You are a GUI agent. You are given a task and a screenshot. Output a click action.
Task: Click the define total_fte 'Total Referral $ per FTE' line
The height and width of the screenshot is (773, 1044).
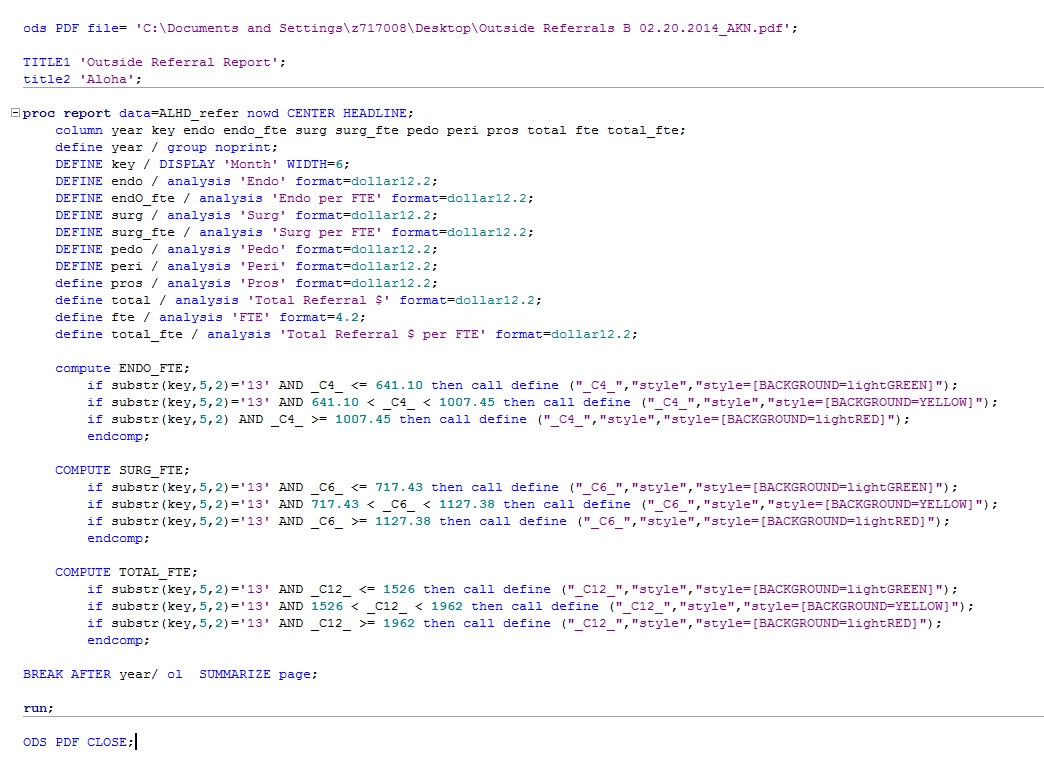click(346, 334)
